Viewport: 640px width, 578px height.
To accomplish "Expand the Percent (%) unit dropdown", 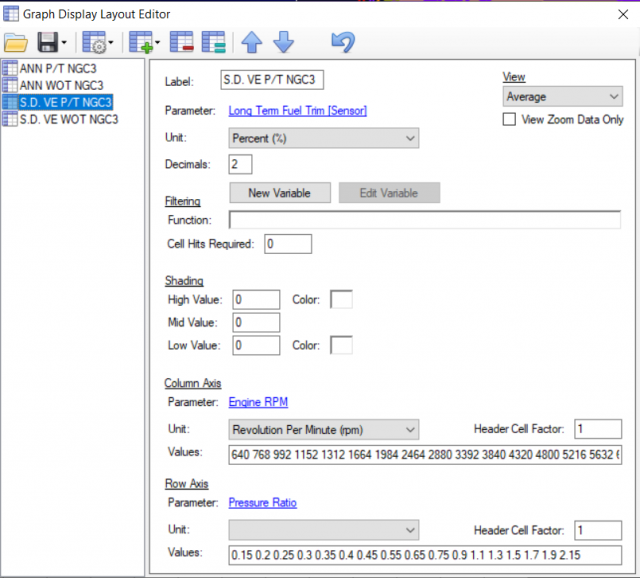I will pos(321,138).
